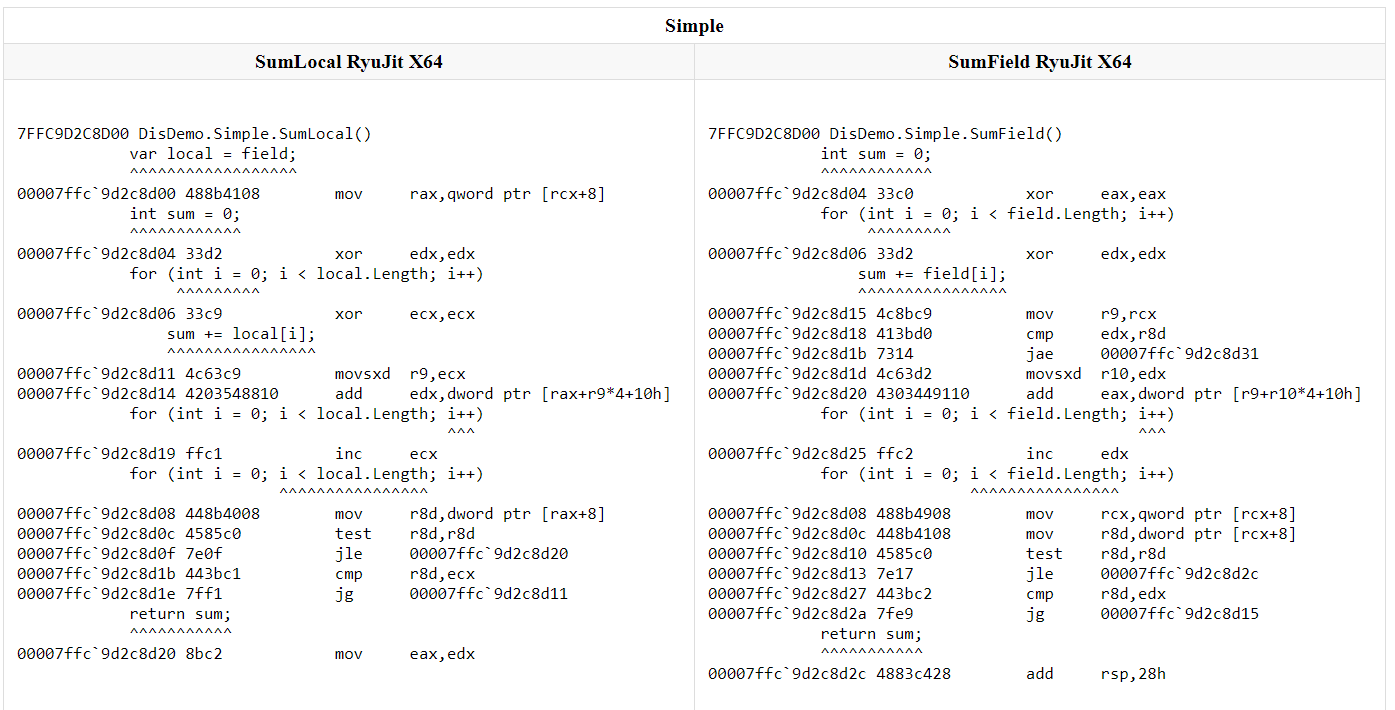Screen dimensions: 1395x710
Task: Click the 'sum += field[i];' source line
Action: (x=932, y=274)
